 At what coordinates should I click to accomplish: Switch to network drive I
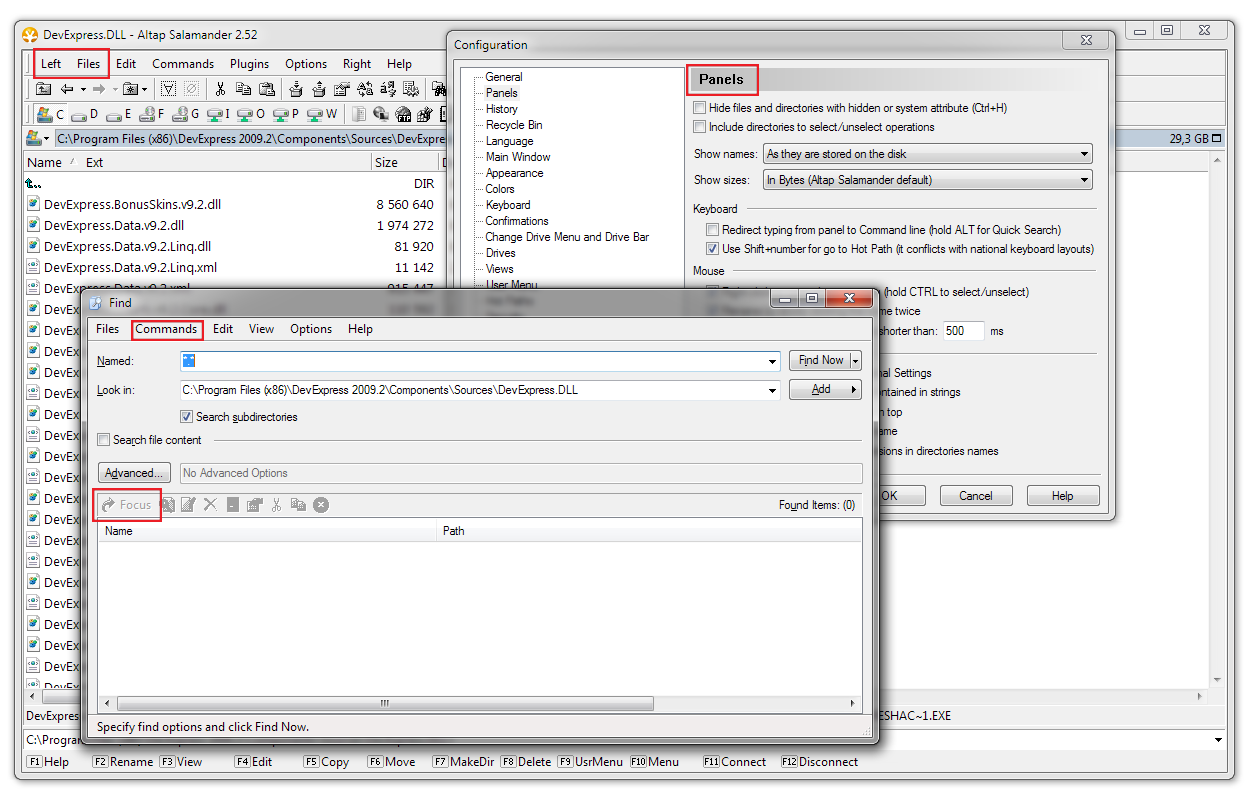point(218,114)
